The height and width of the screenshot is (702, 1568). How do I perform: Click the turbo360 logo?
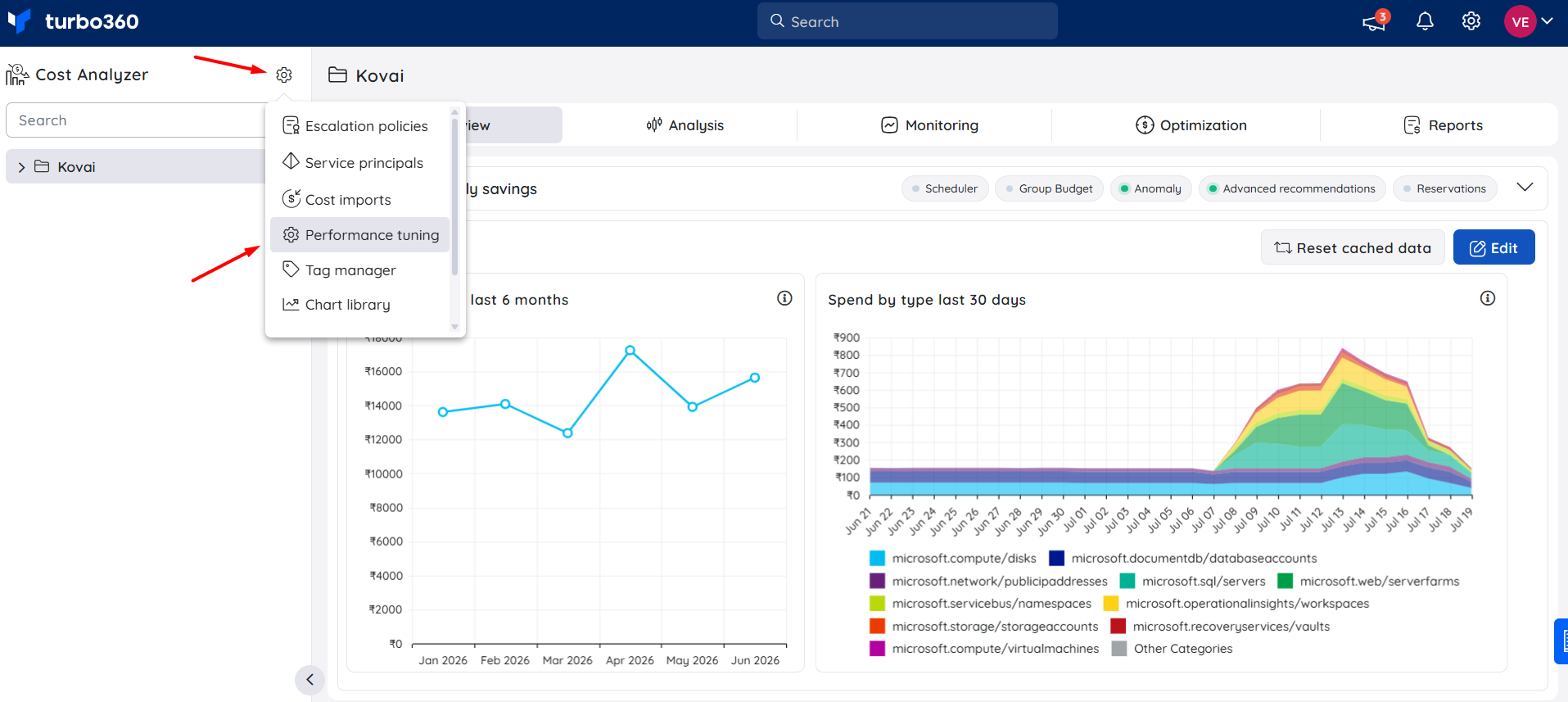pyautogui.click(x=73, y=21)
